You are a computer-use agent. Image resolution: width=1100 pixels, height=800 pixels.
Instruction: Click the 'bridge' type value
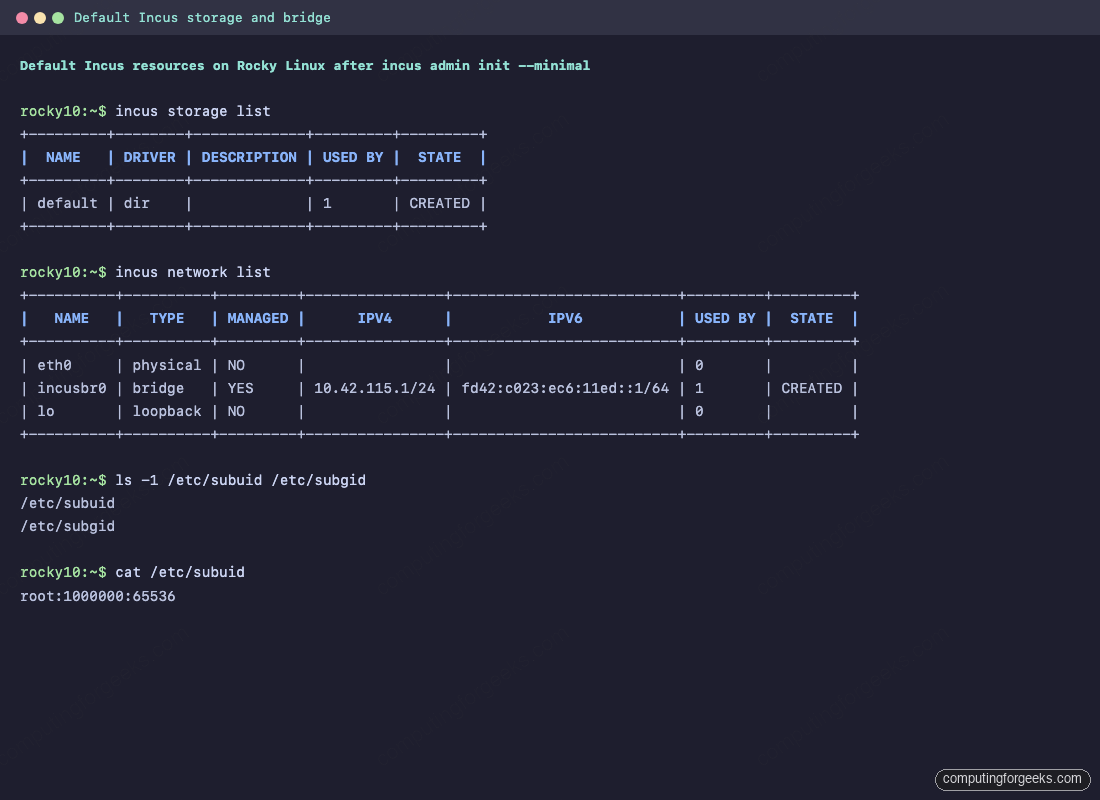158,388
